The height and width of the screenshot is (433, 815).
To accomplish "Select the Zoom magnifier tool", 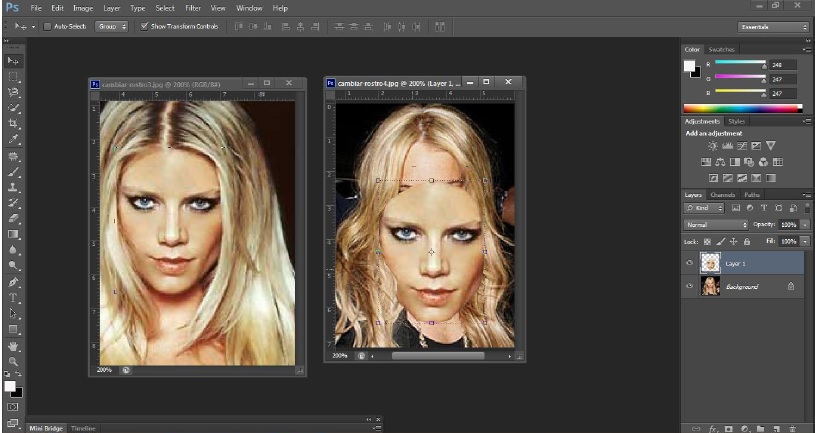I will 14,361.
